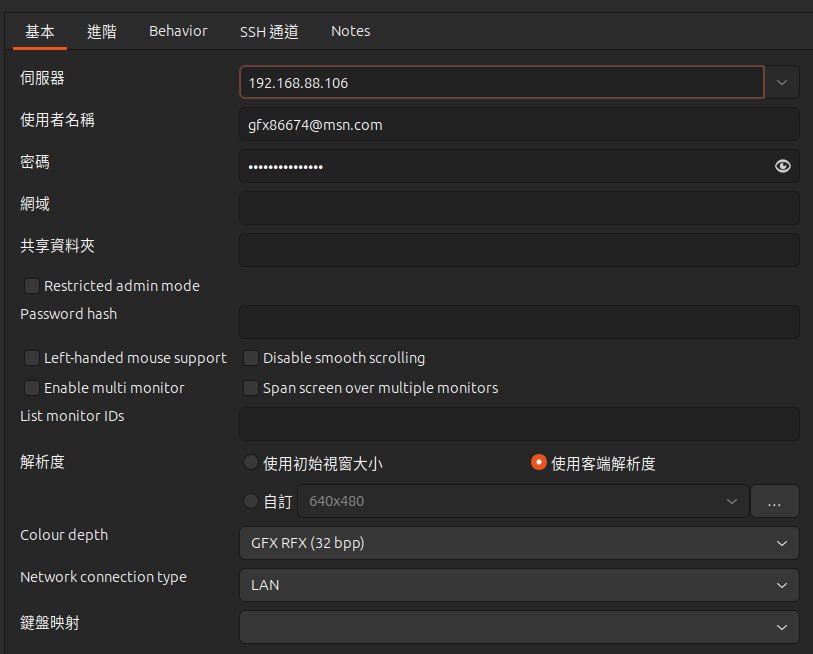Tick Span screen over multiple monitors

(251, 388)
